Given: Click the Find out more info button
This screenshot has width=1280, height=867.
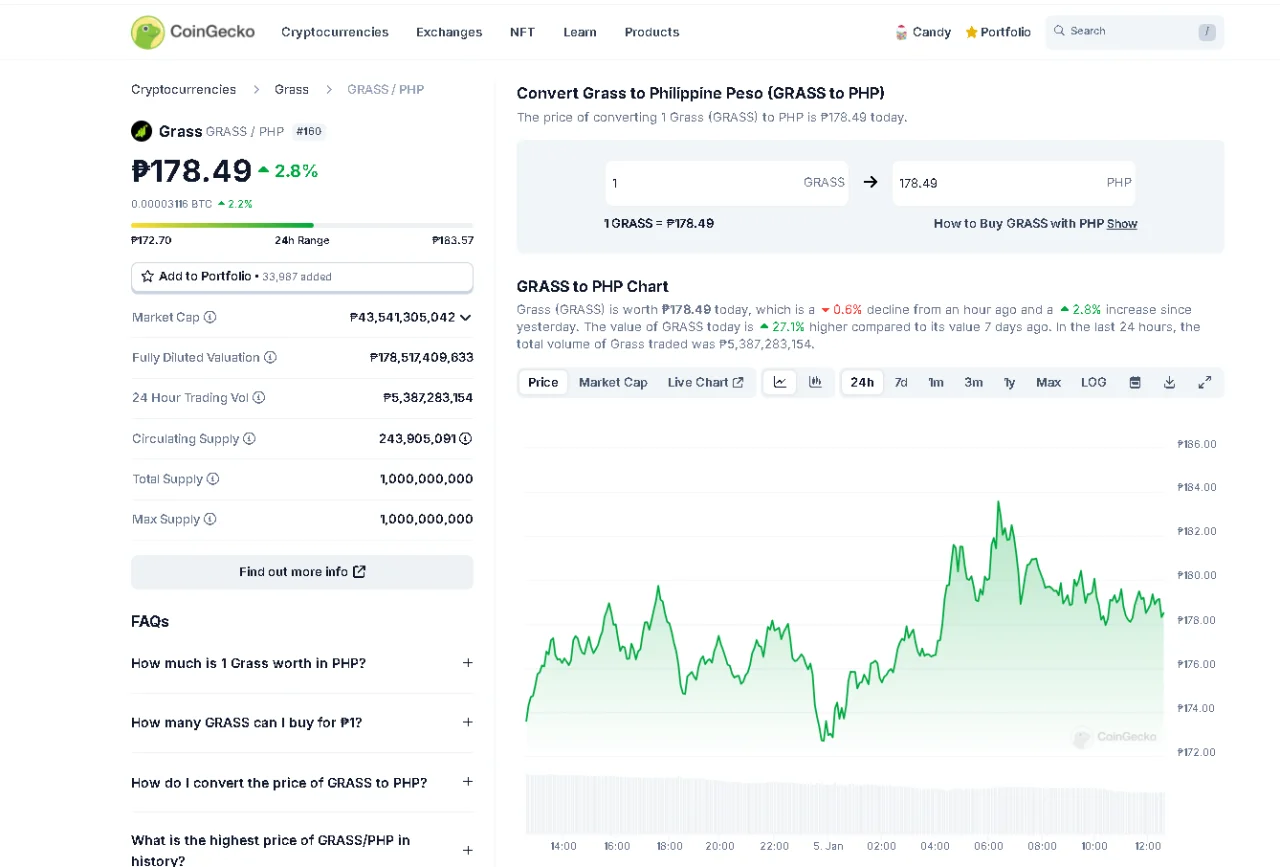Looking at the screenshot, I should (x=302, y=572).
